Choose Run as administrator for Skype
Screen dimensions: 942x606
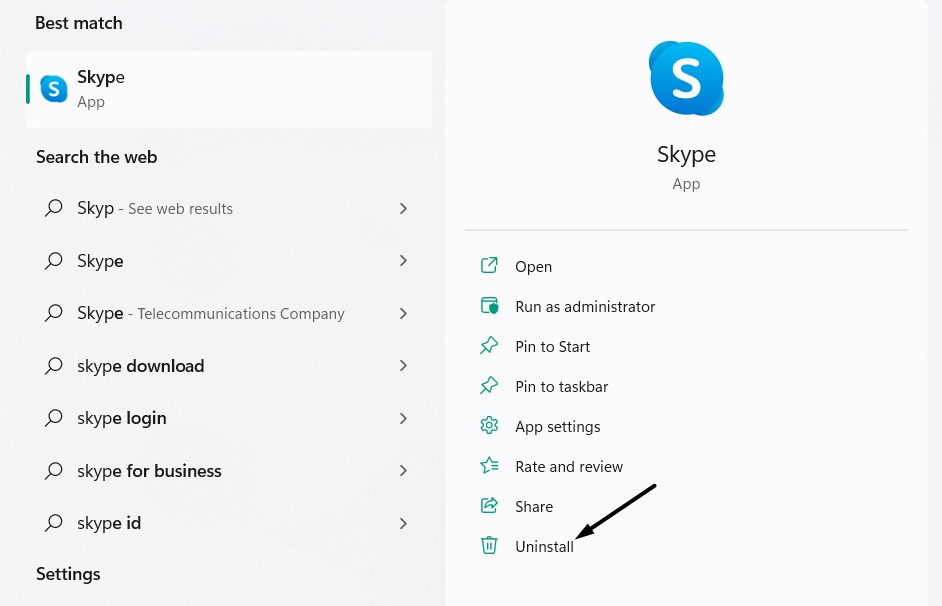(x=585, y=307)
